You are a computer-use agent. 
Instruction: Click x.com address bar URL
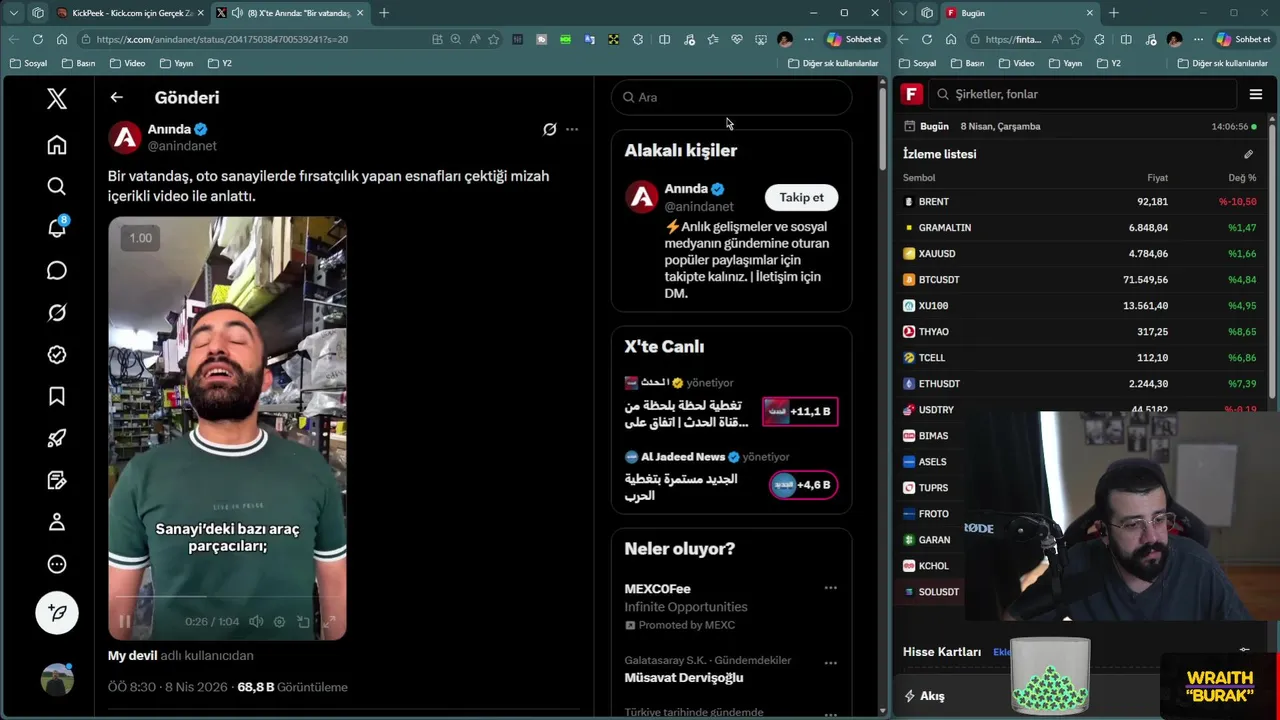point(223,39)
